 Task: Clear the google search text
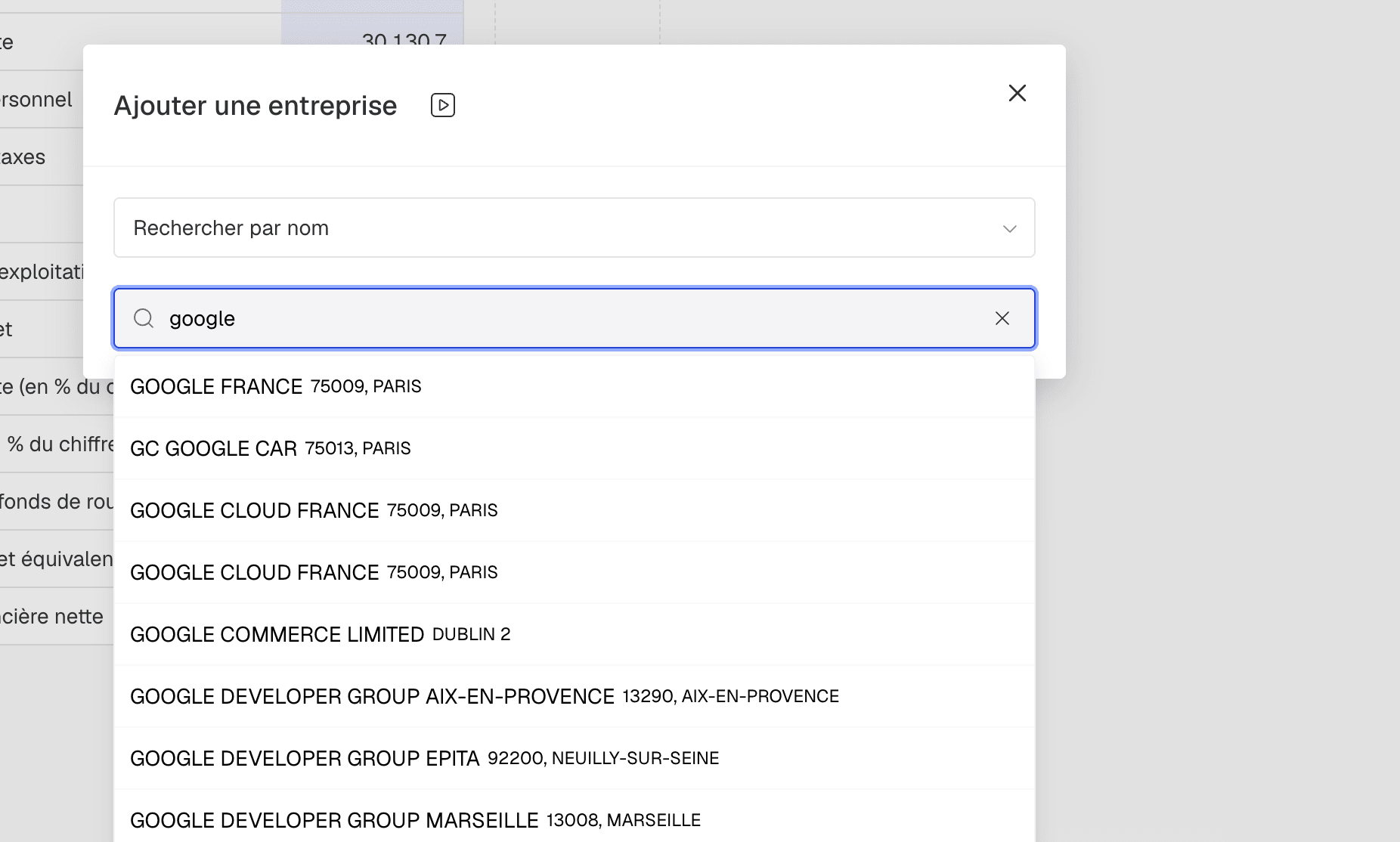(1002, 318)
